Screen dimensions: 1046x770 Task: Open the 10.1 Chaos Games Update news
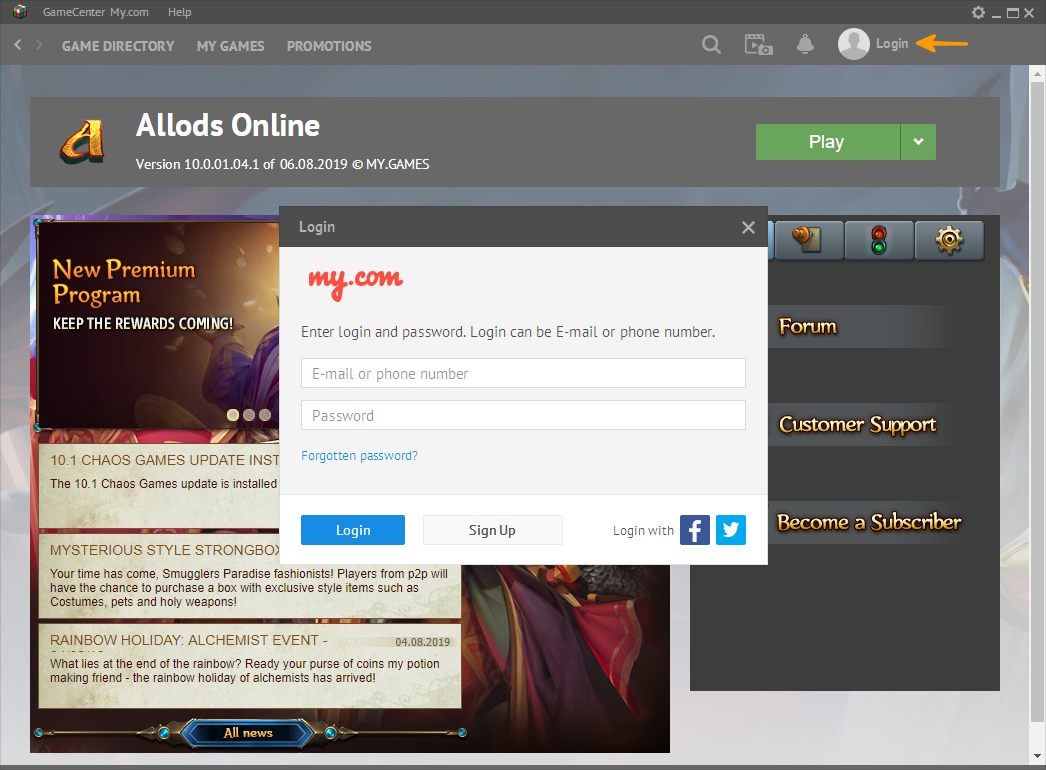(x=159, y=485)
